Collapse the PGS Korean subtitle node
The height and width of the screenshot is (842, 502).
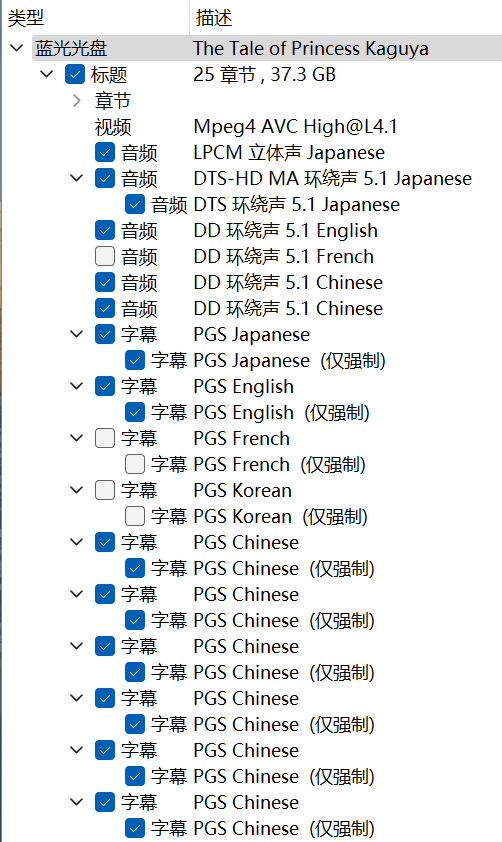pyautogui.click(x=77, y=490)
